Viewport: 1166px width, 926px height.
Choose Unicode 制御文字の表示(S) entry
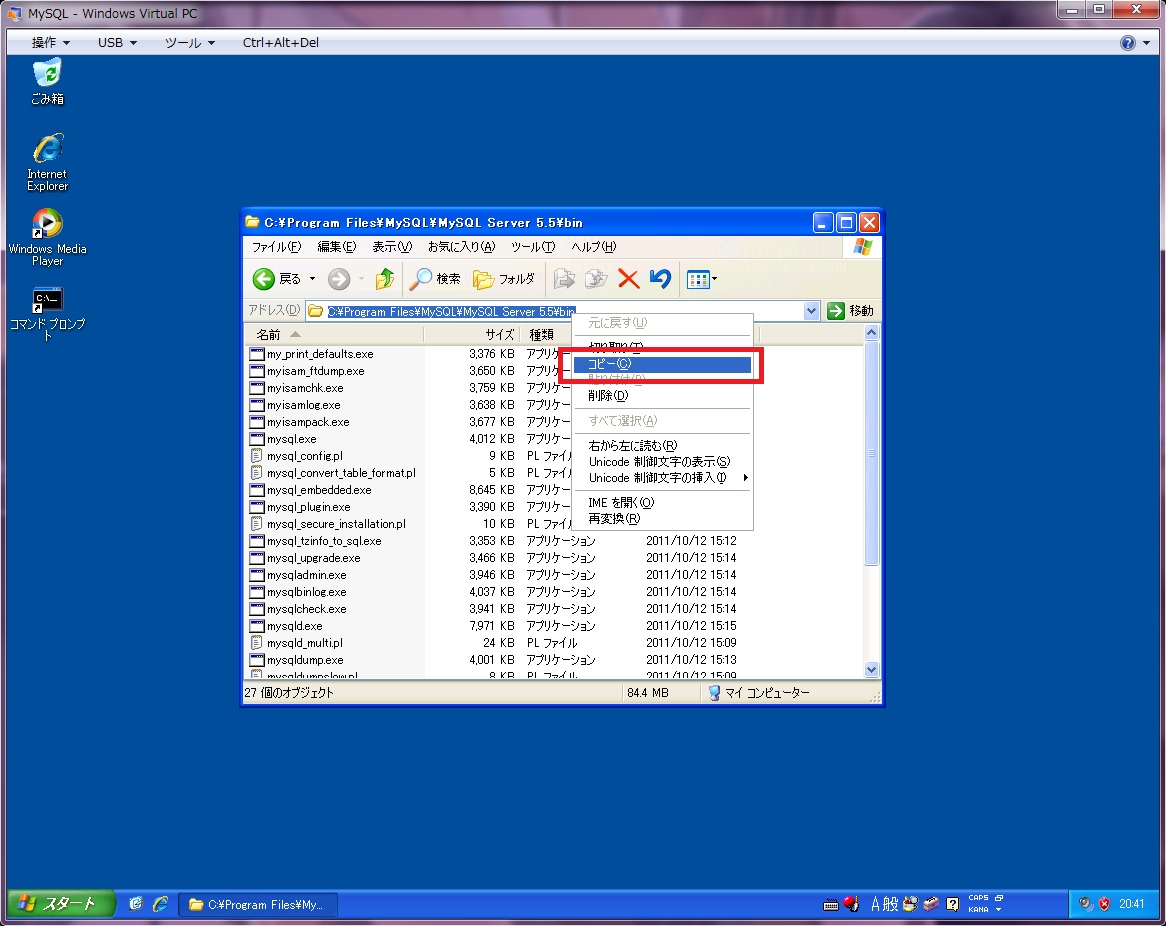[662, 462]
